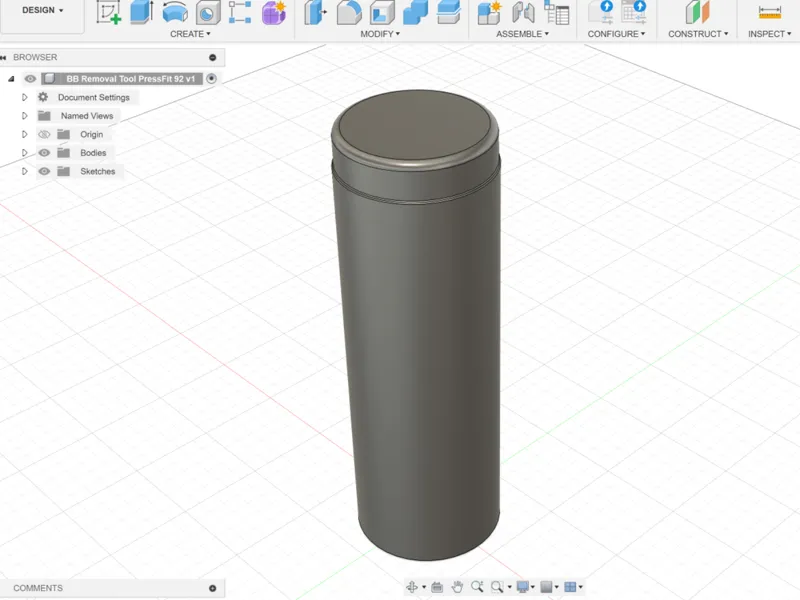
Task: Open the MODIFY menu
Action: coord(380,34)
